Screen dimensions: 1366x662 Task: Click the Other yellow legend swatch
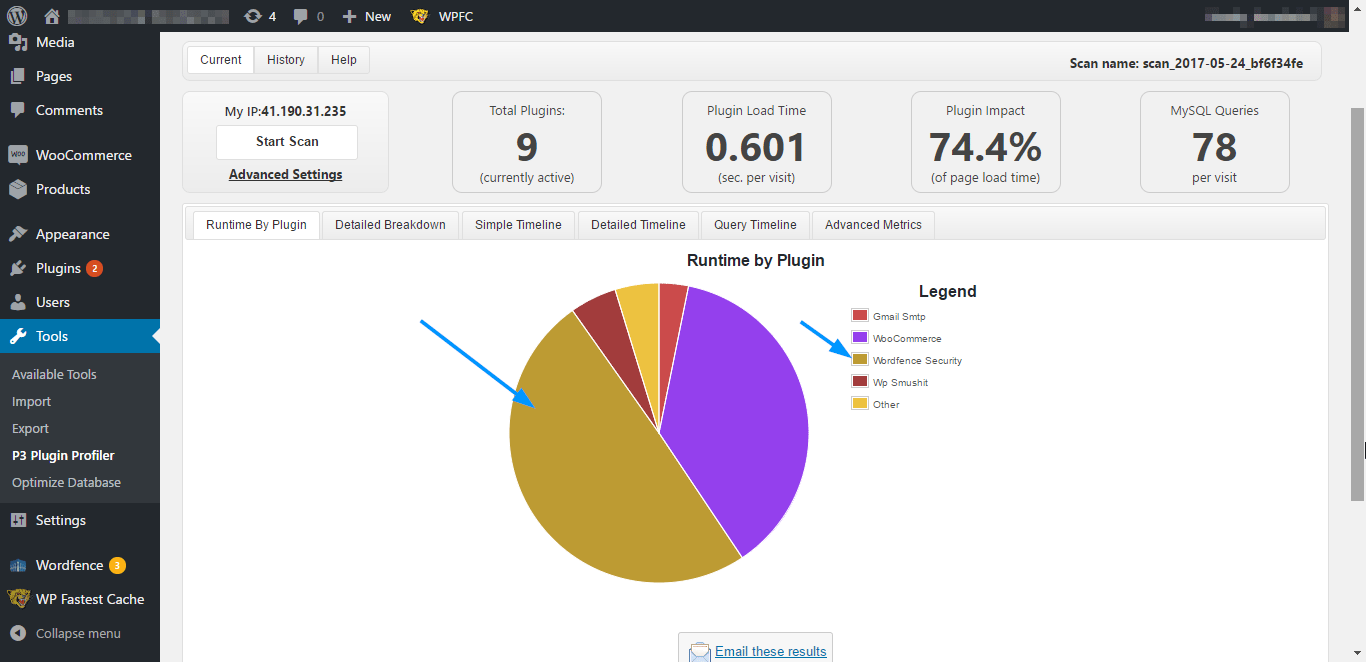[859, 404]
